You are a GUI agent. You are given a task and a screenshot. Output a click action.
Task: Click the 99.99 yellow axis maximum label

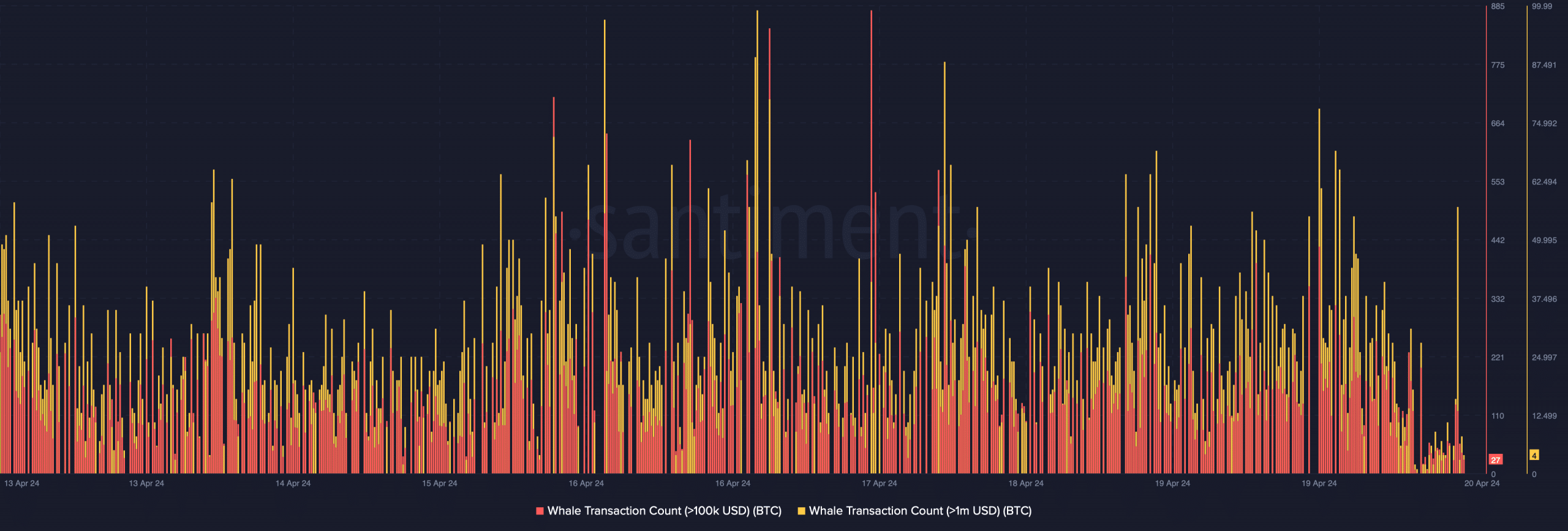[x=1542, y=6]
